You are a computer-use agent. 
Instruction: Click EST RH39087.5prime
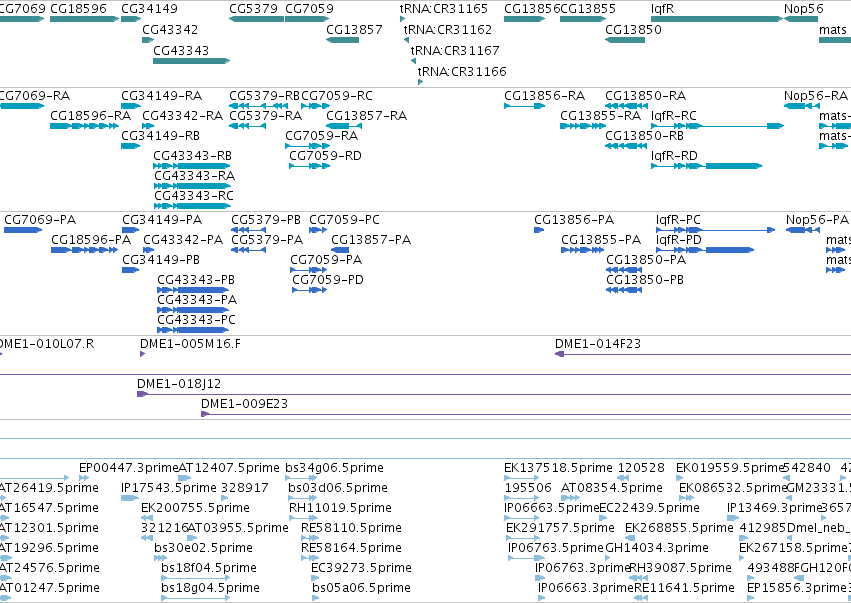click(681, 568)
